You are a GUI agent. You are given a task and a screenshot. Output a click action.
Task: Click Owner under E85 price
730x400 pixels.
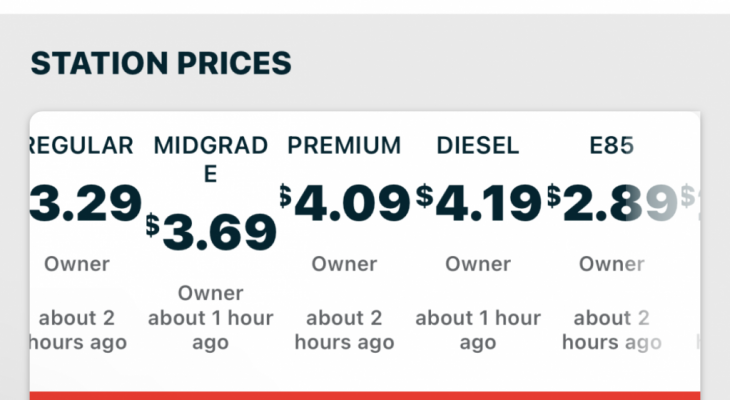coord(611,264)
